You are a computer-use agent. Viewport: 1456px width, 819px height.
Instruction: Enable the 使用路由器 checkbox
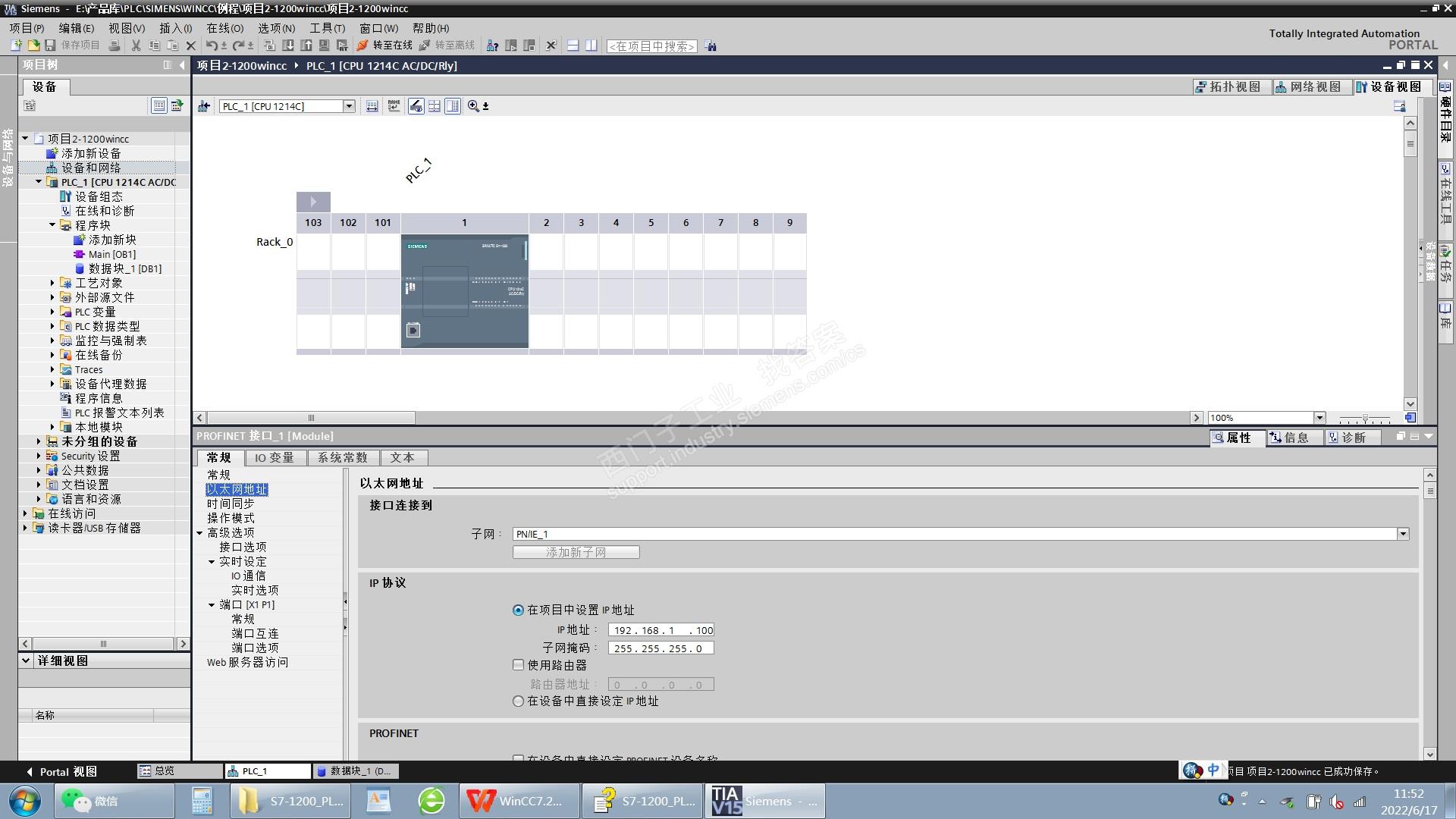pyautogui.click(x=519, y=665)
